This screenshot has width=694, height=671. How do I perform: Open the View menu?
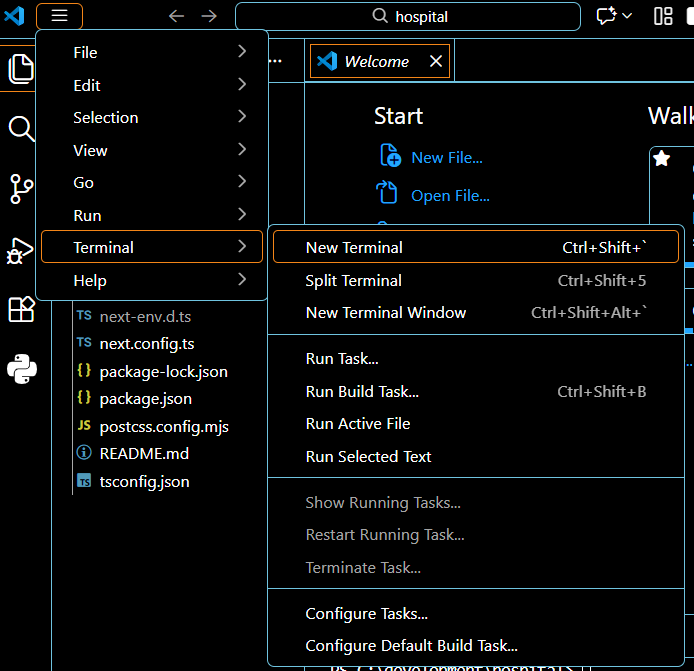click(x=151, y=150)
